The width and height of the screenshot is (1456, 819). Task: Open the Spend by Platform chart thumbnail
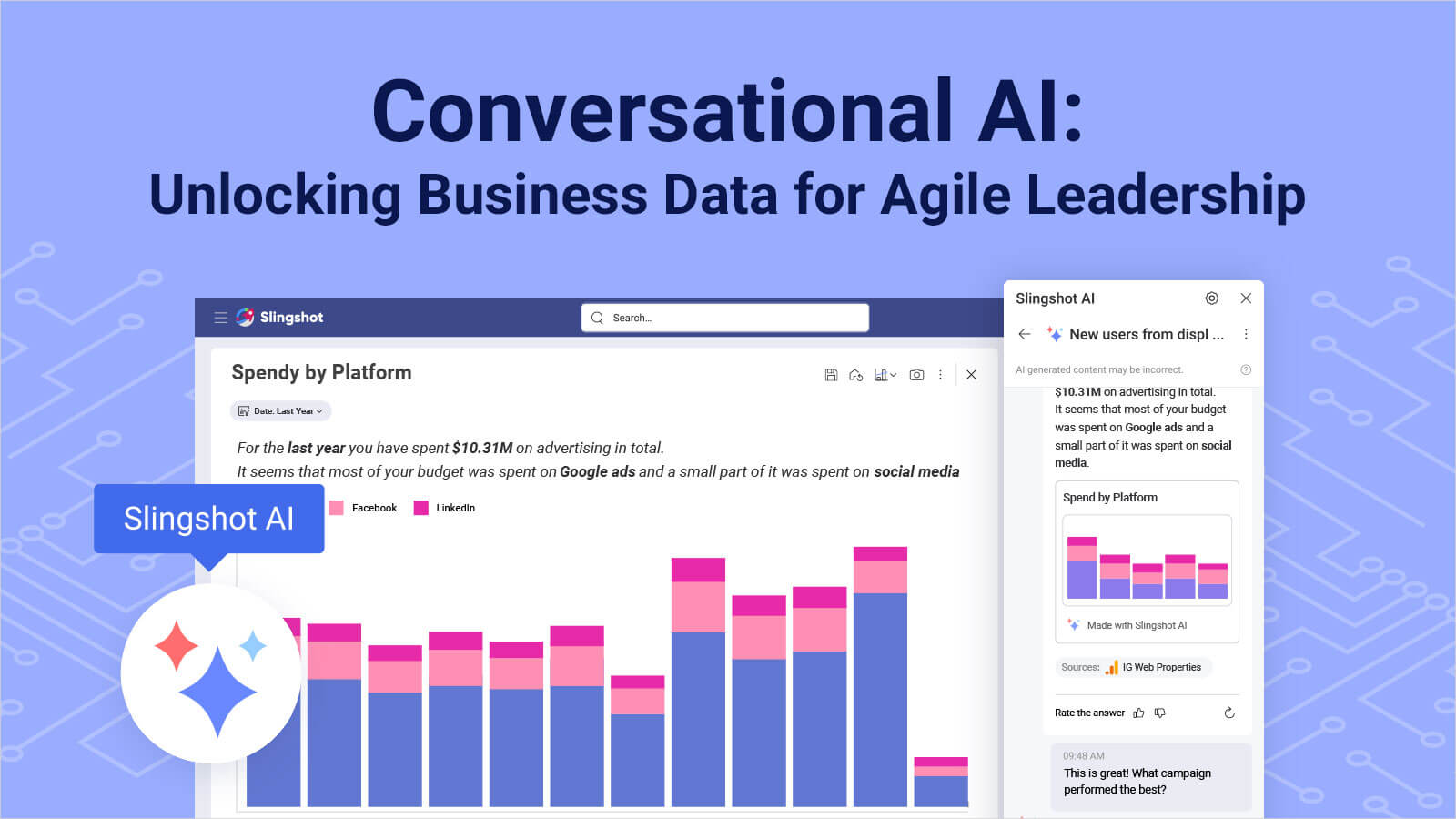click(x=1147, y=561)
